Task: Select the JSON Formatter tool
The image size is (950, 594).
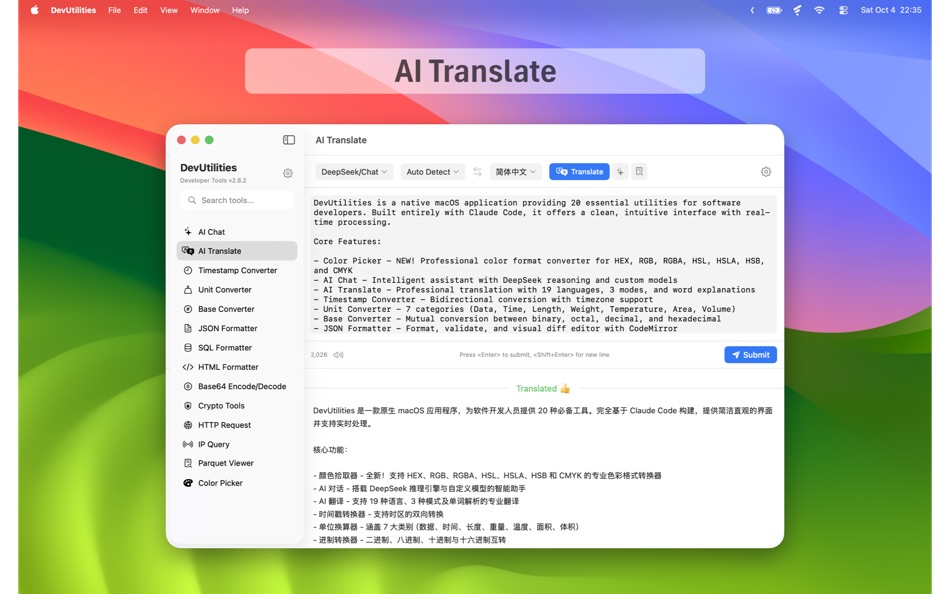Action: pos(222,328)
